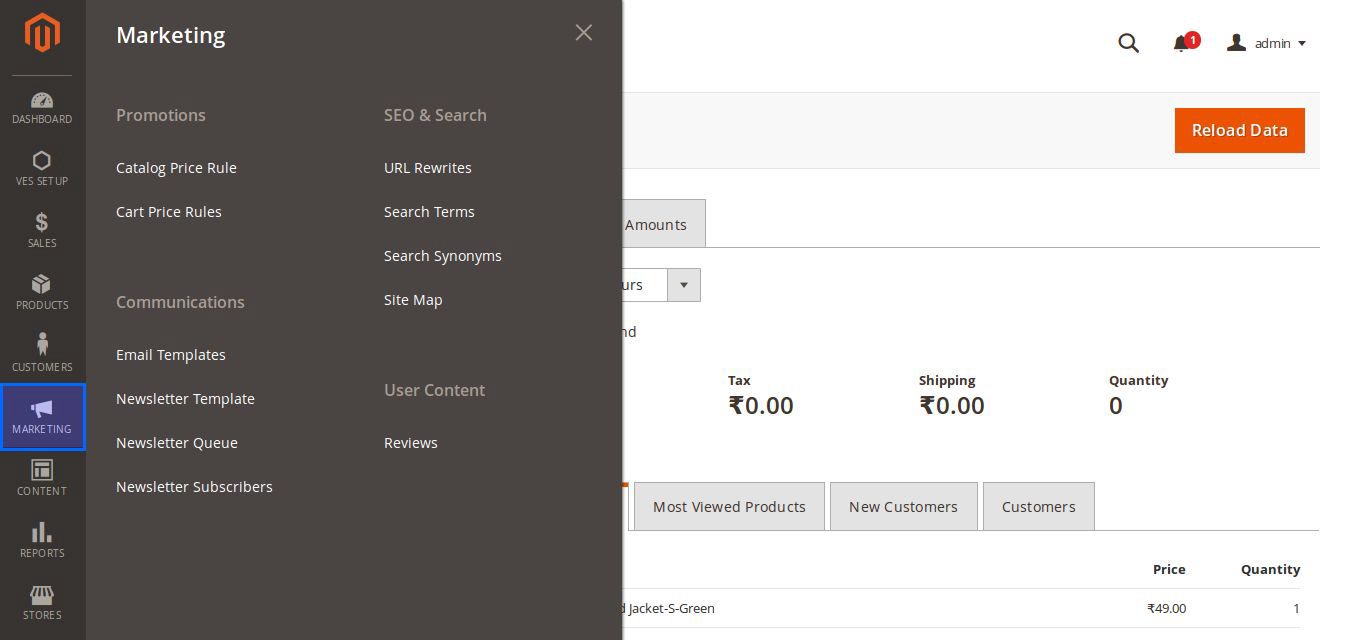Go to Newsletter Subscribers
This screenshot has width=1350, height=640.
(194, 487)
